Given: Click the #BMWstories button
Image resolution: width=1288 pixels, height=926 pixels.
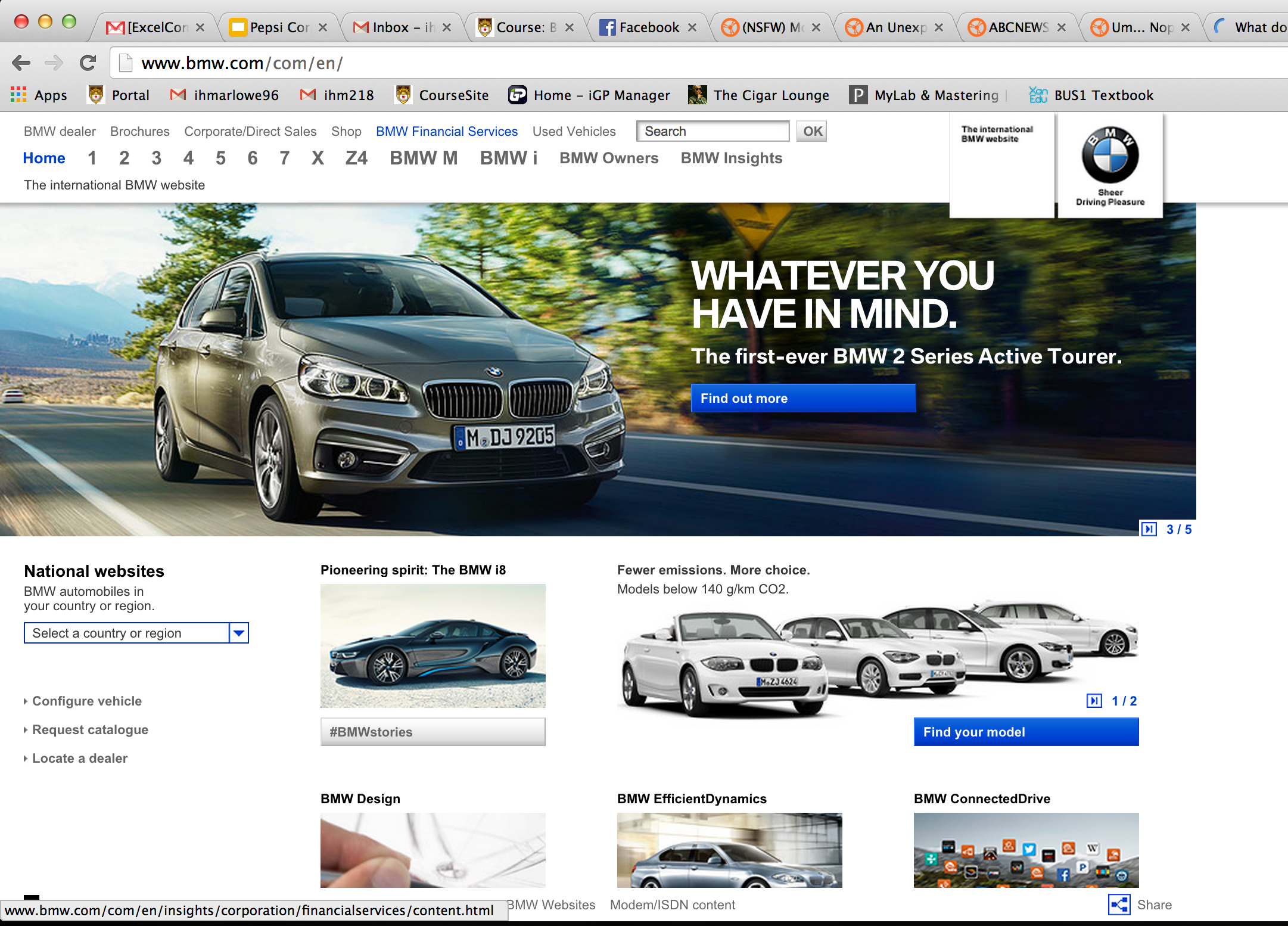Looking at the screenshot, I should [x=433, y=732].
